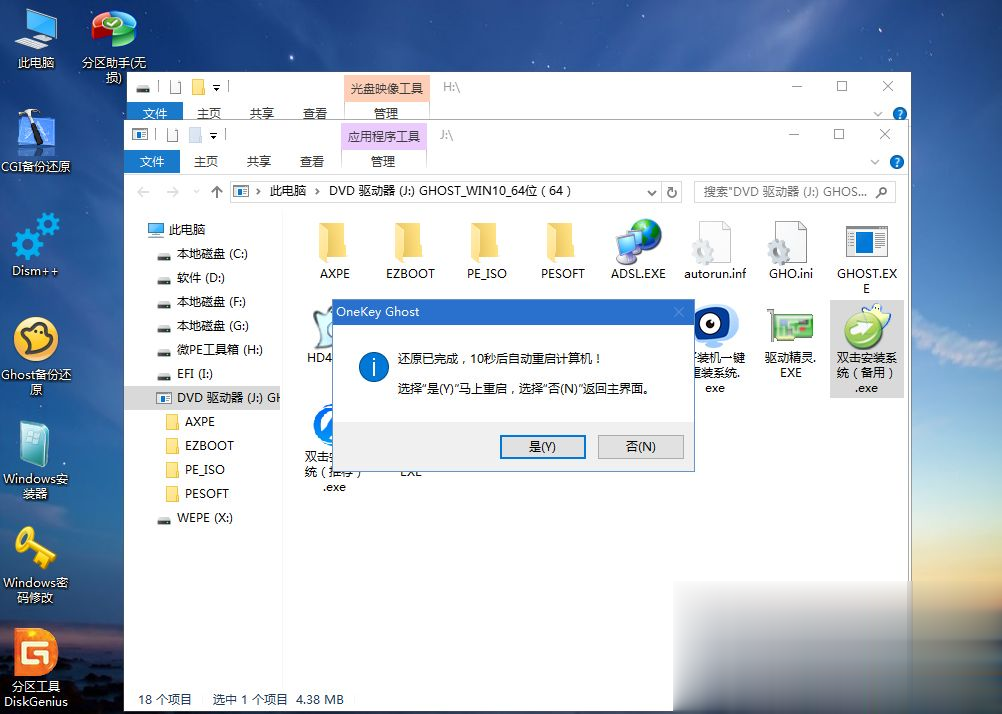Open Windows密码修改 key icon
1002x714 pixels.
pyautogui.click(x=35, y=565)
